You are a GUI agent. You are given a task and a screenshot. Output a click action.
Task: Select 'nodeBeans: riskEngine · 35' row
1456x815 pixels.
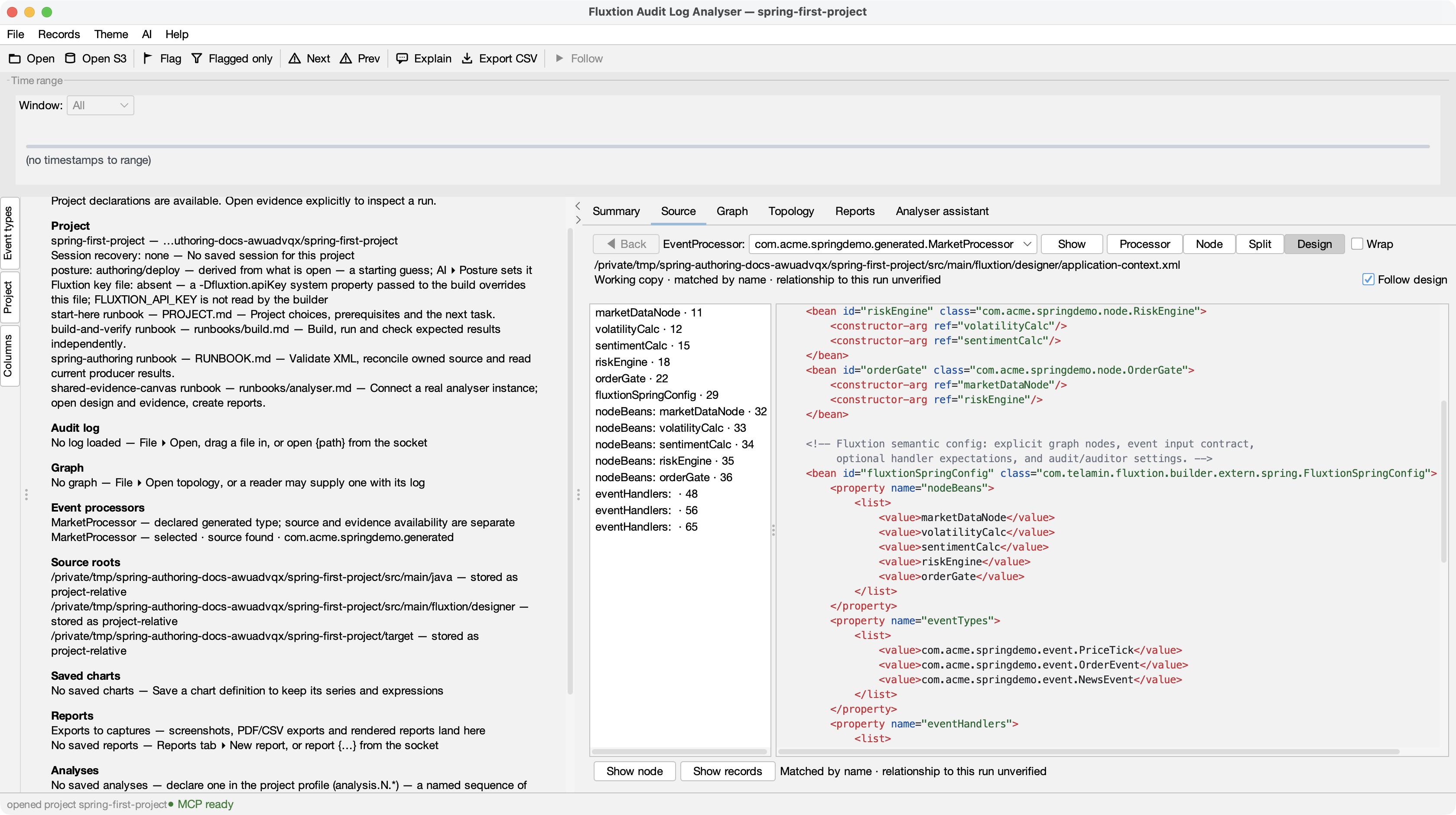(x=679, y=460)
